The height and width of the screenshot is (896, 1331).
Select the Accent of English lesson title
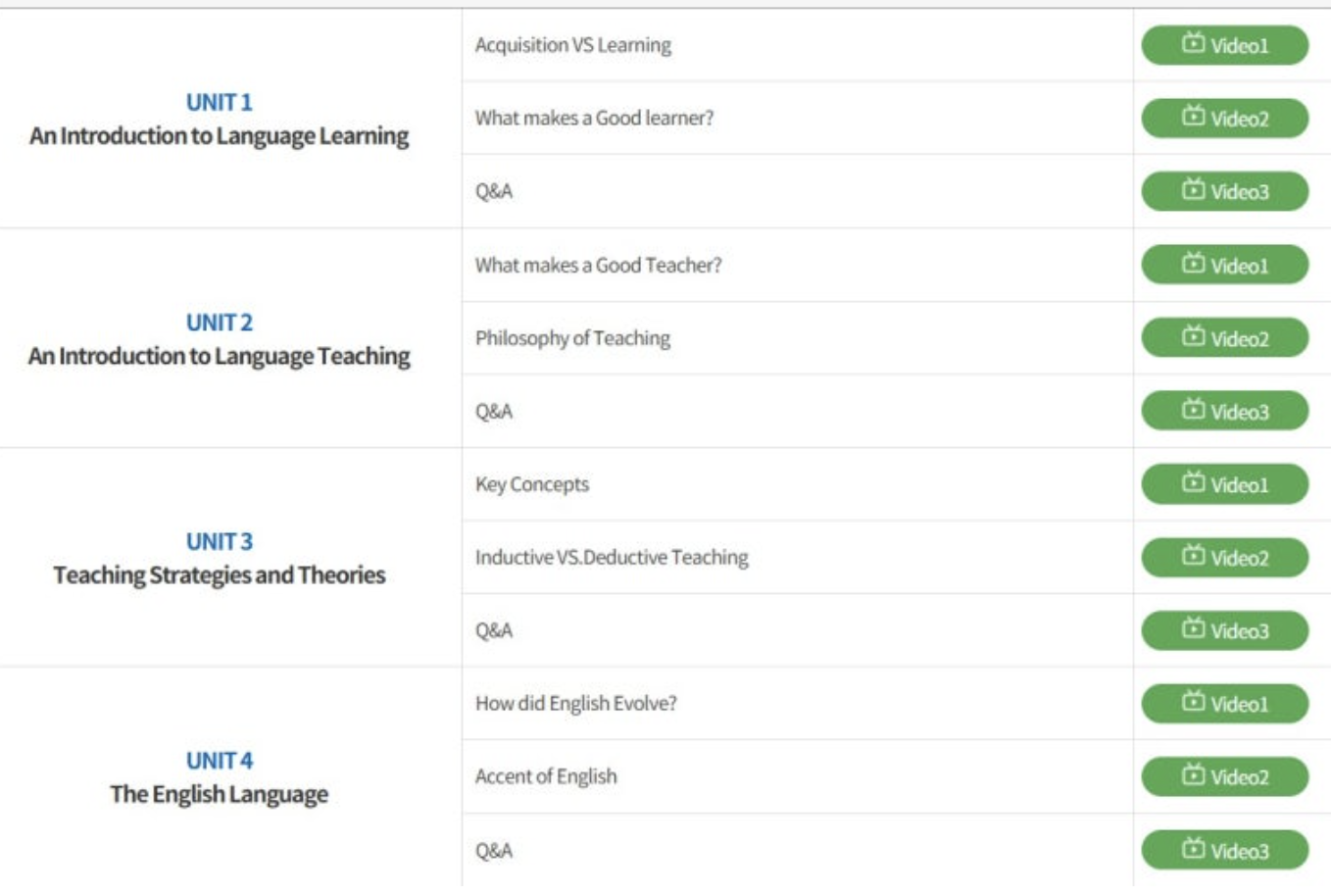click(x=546, y=776)
